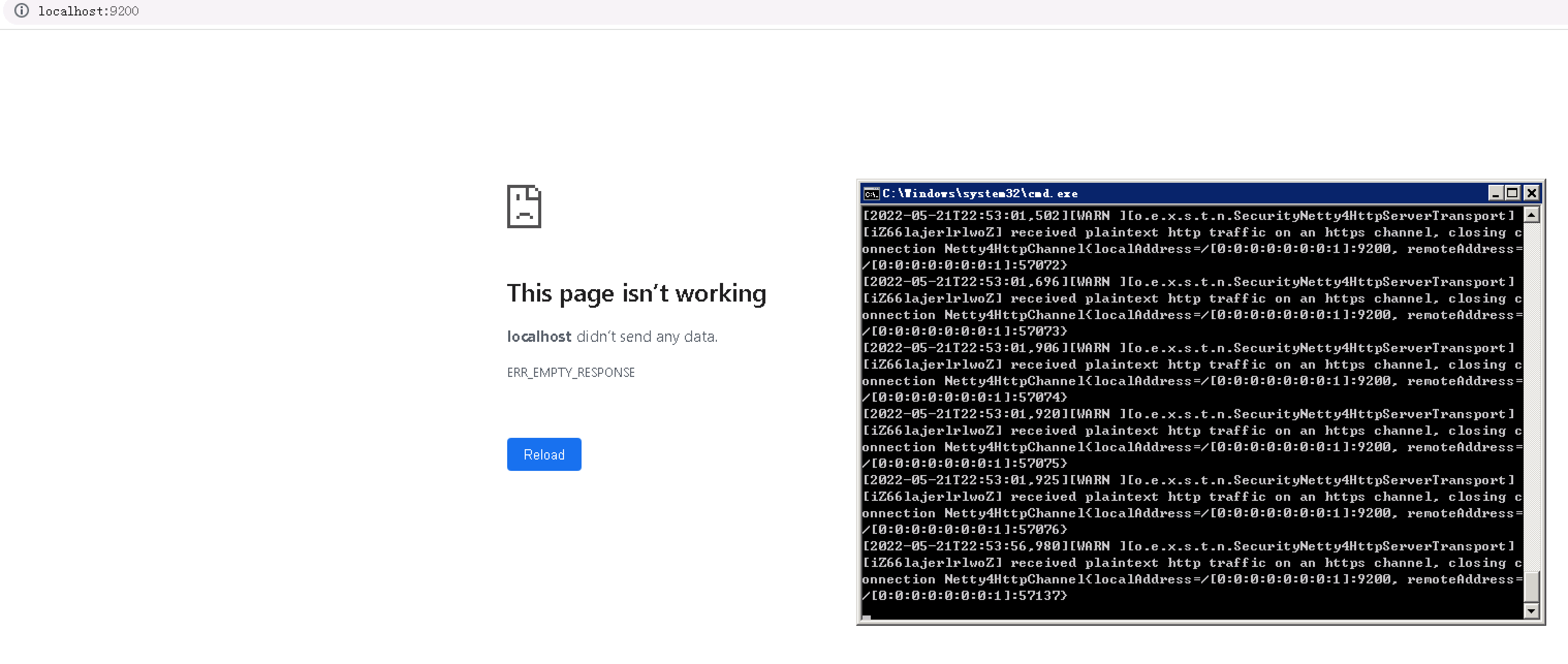Minimize the cmd.exe console window
The image size is (1568, 664).
click(1495, 193)
